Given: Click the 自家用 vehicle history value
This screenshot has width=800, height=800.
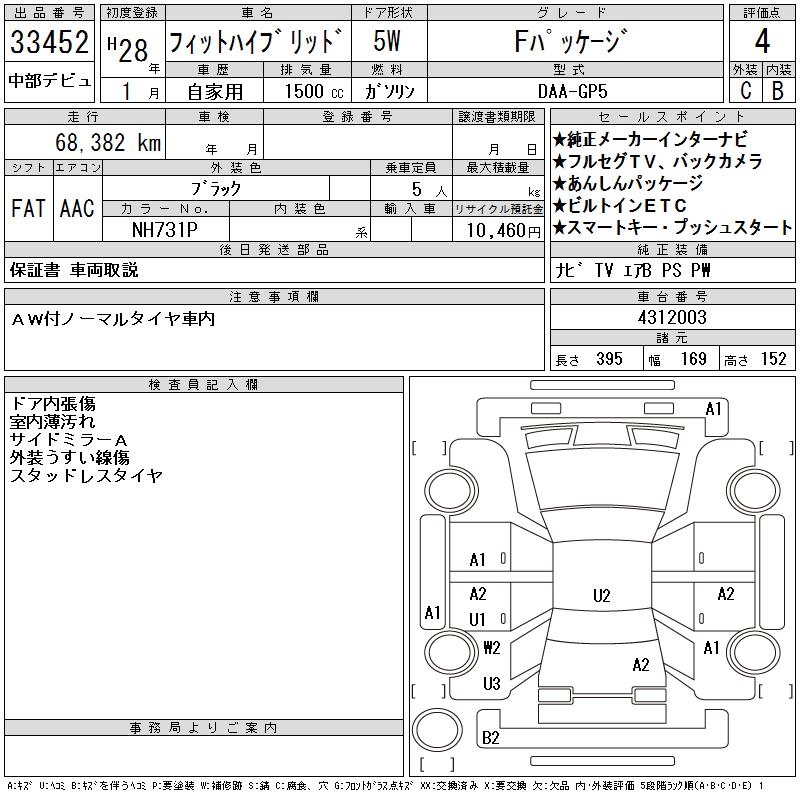Looking at the screenshot, I should click(215, 92).
